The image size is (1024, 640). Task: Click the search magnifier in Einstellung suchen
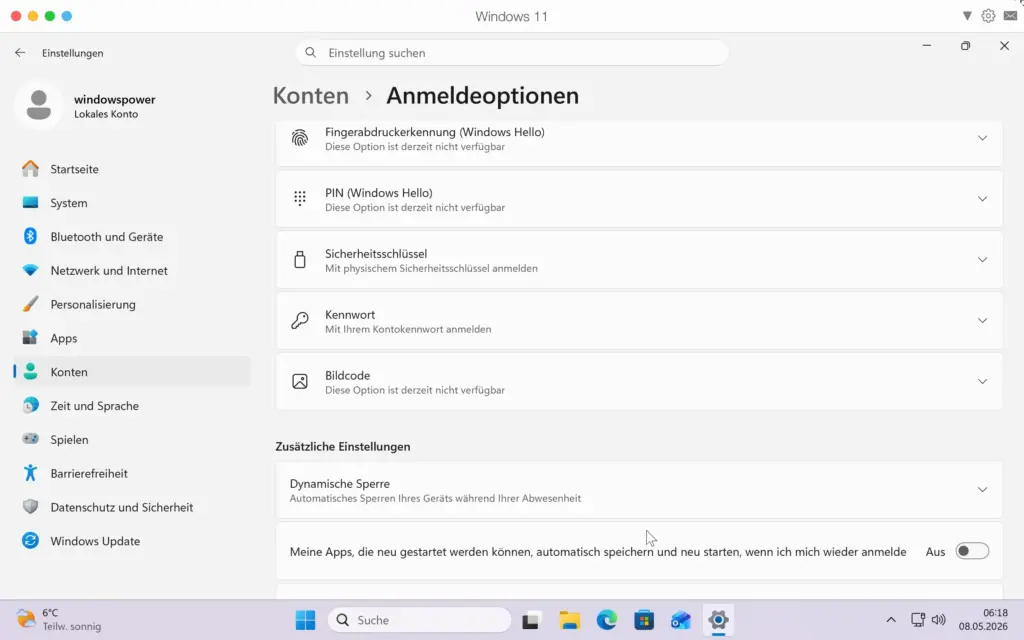[x=311, y=53]
